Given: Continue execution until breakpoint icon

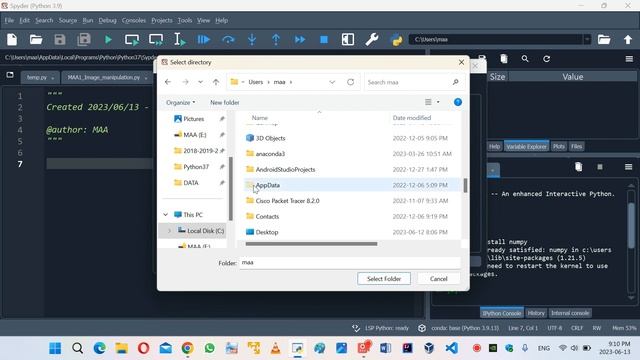Looking at the screenshot, I should (x=300, y=40).
